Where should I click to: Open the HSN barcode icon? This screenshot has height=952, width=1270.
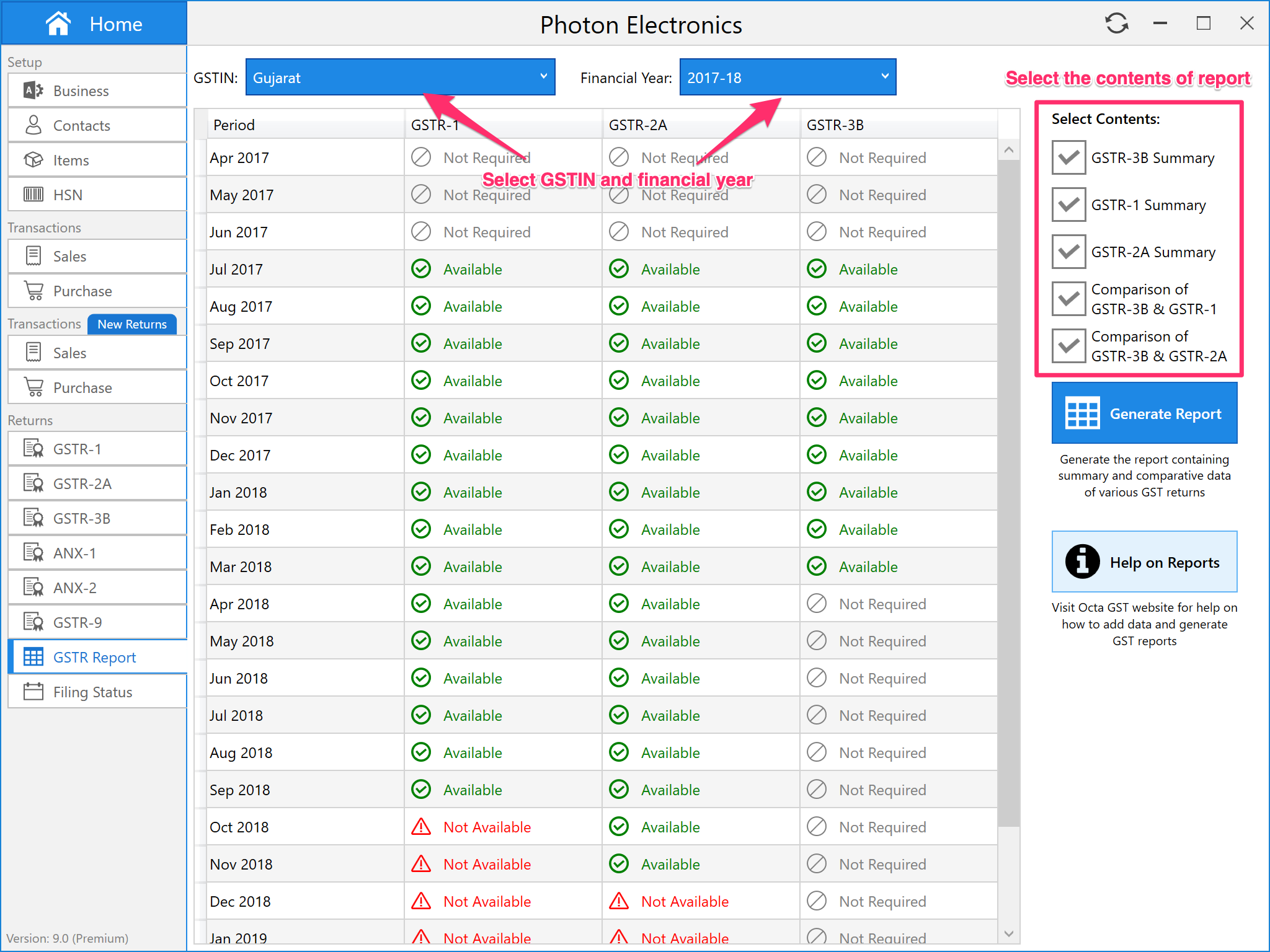[x=33, y=195]
